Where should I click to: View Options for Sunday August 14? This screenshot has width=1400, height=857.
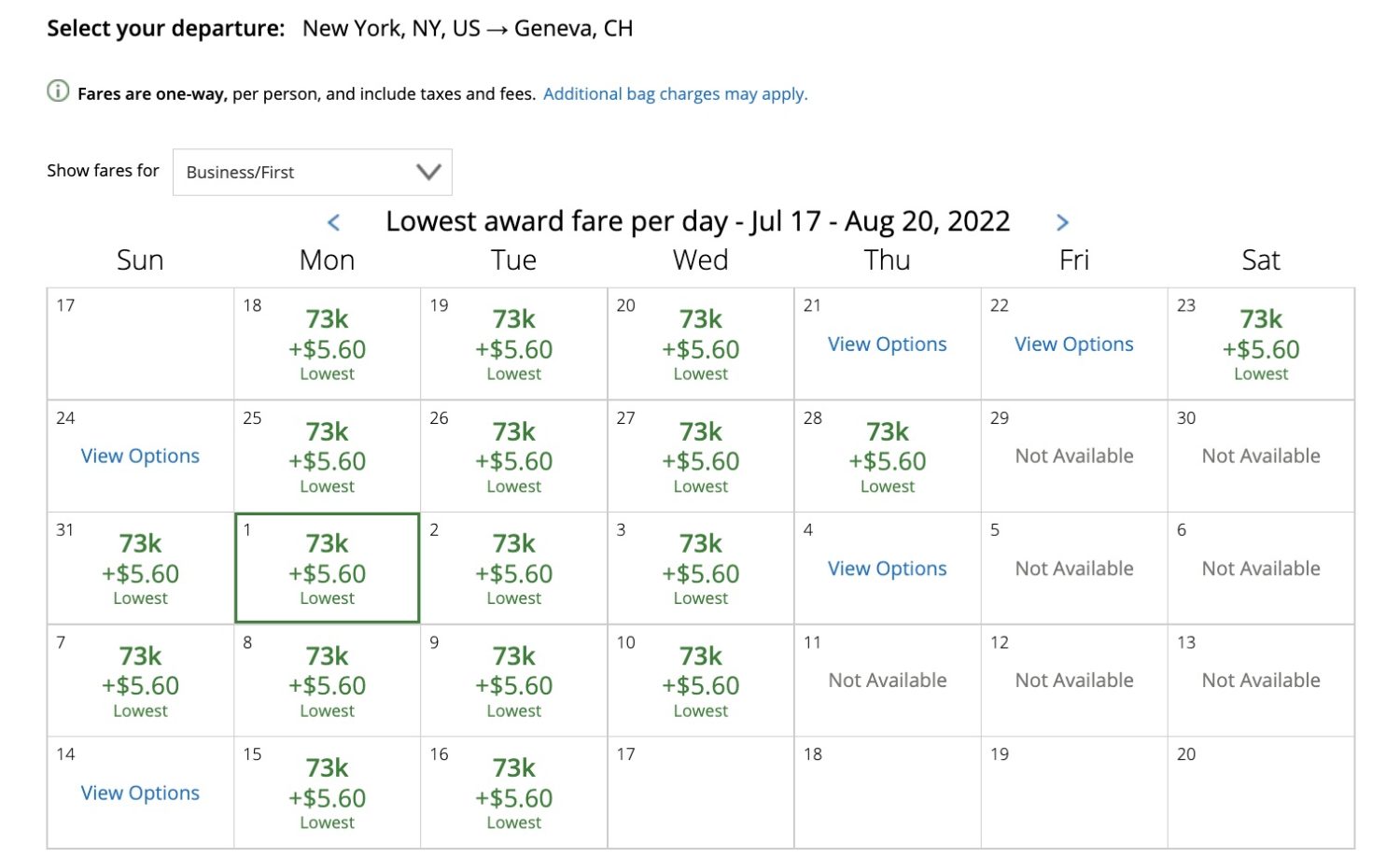(140, 793)
